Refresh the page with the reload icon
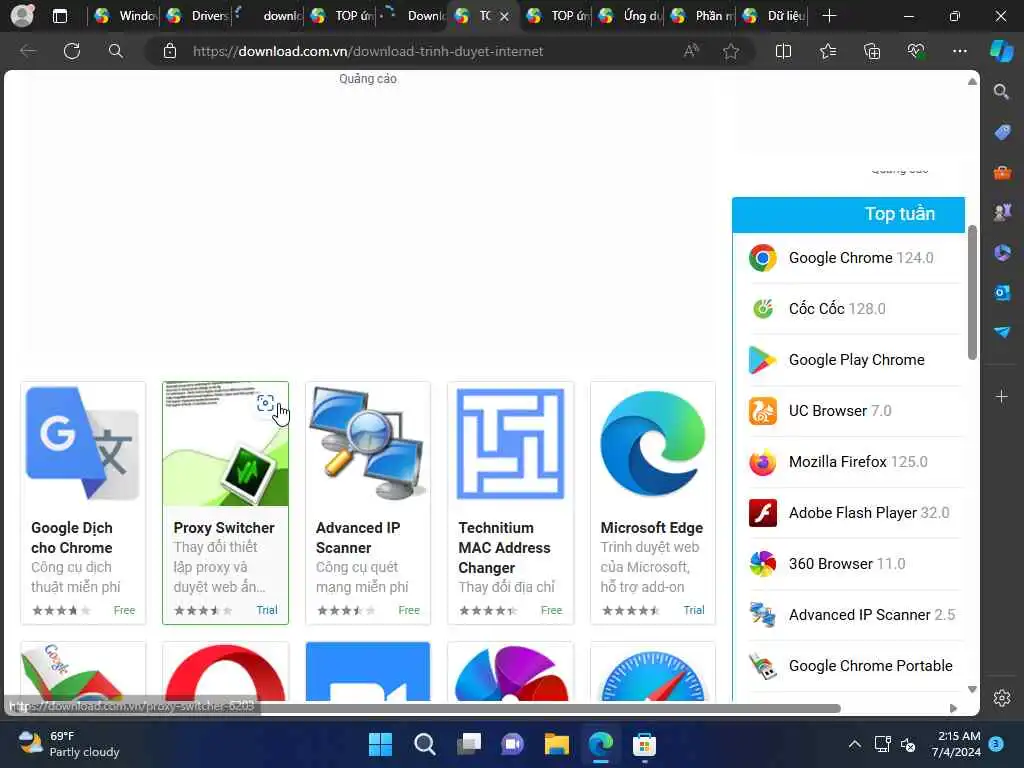Viewport: 1024px width, 768px height. (x=72, y=51)
